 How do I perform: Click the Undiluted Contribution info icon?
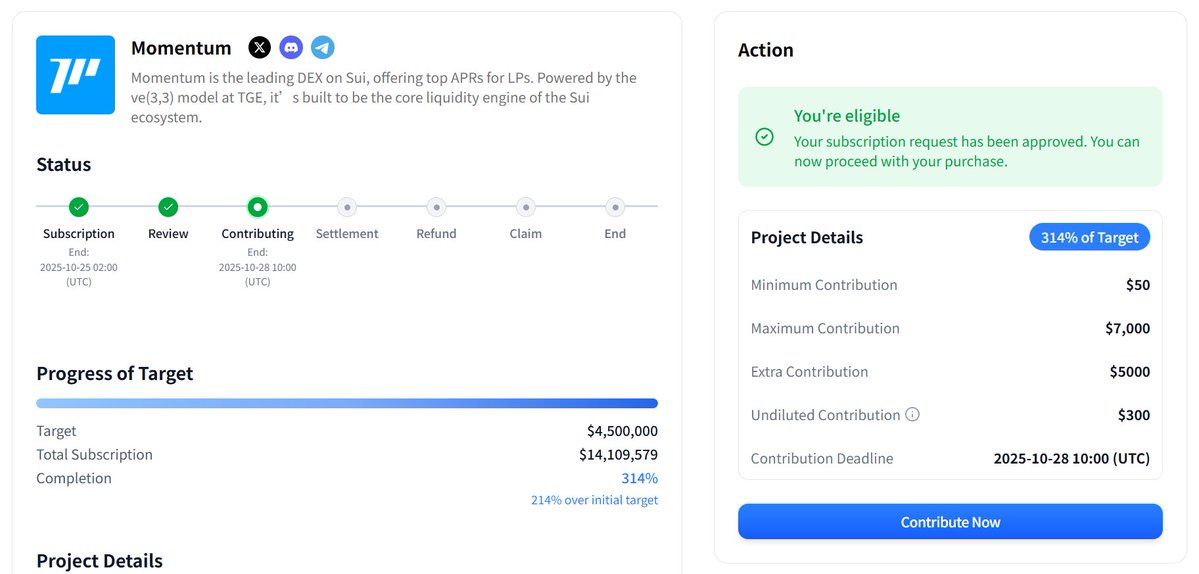912,415
